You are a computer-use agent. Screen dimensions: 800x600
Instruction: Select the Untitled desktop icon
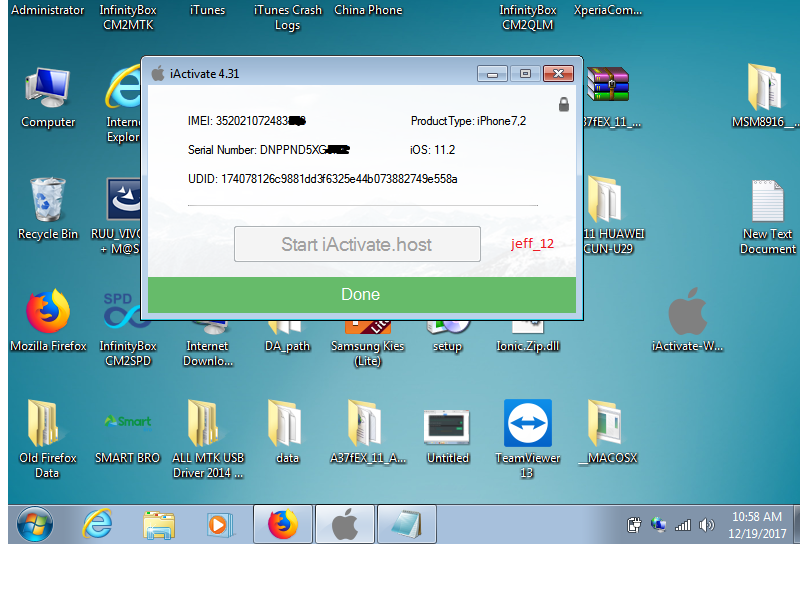click(x=447, y=434)
